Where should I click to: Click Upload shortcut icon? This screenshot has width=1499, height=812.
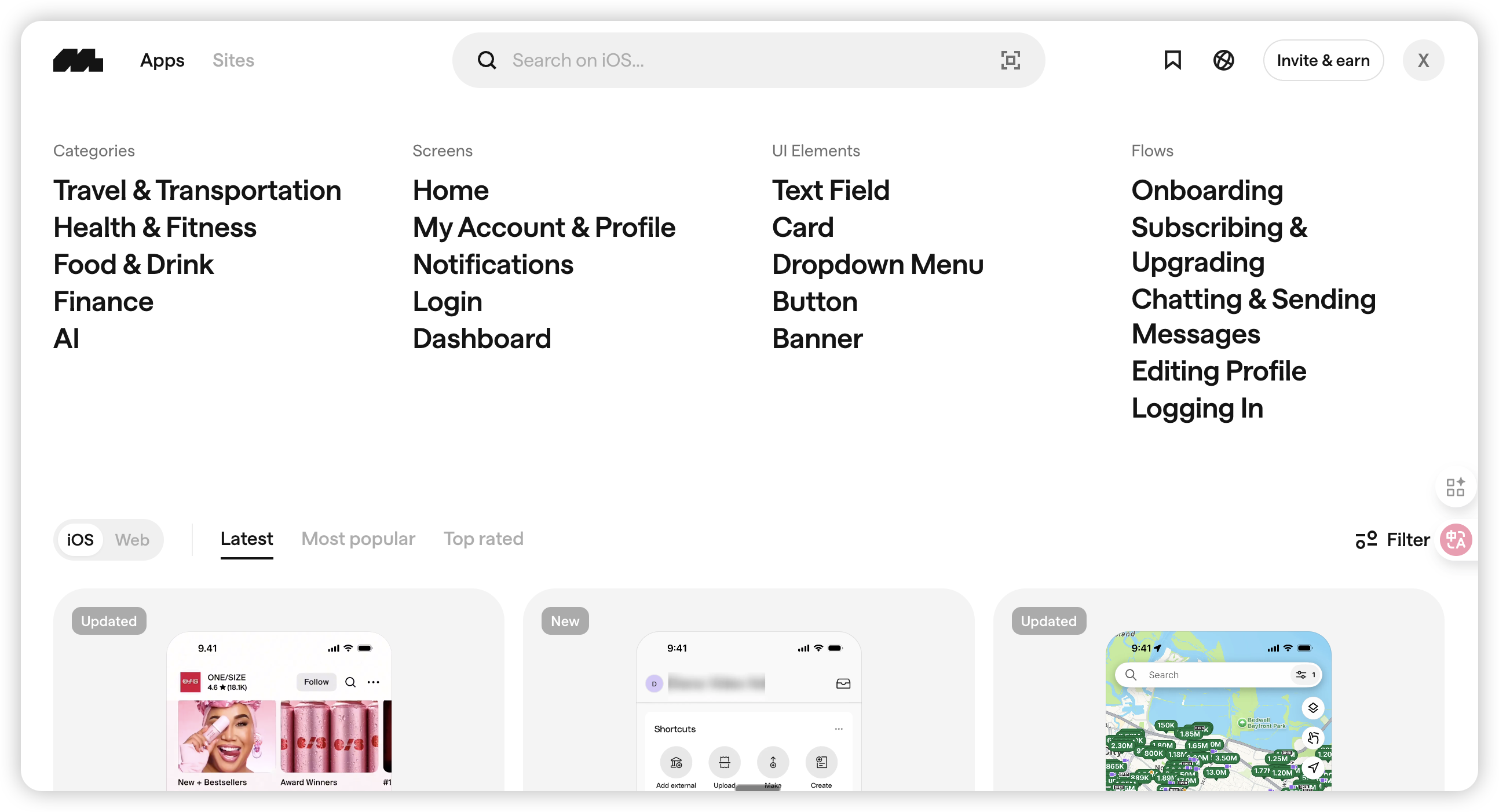tap(725, 763)
